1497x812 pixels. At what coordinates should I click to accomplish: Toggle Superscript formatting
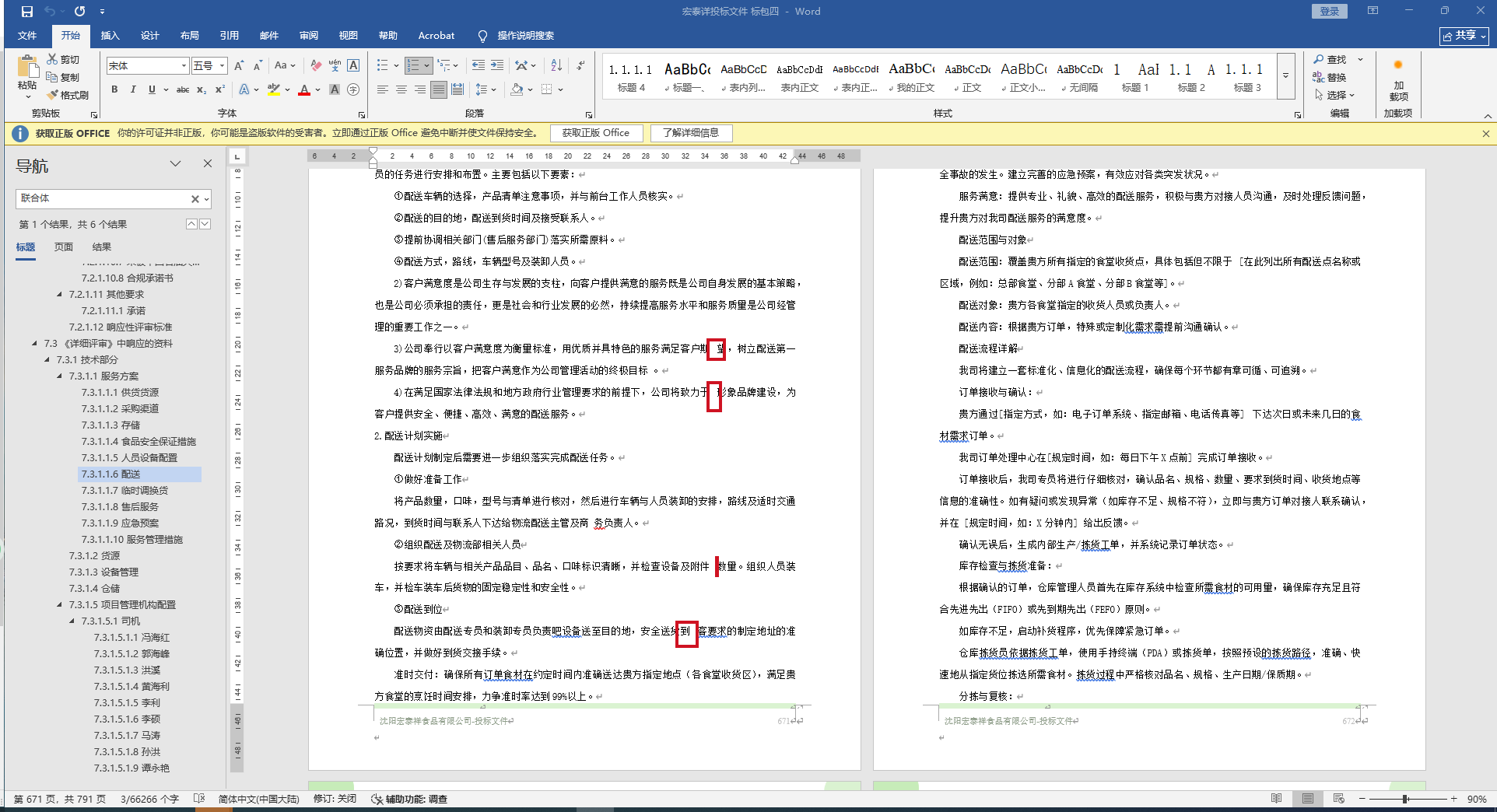(220, 89)
